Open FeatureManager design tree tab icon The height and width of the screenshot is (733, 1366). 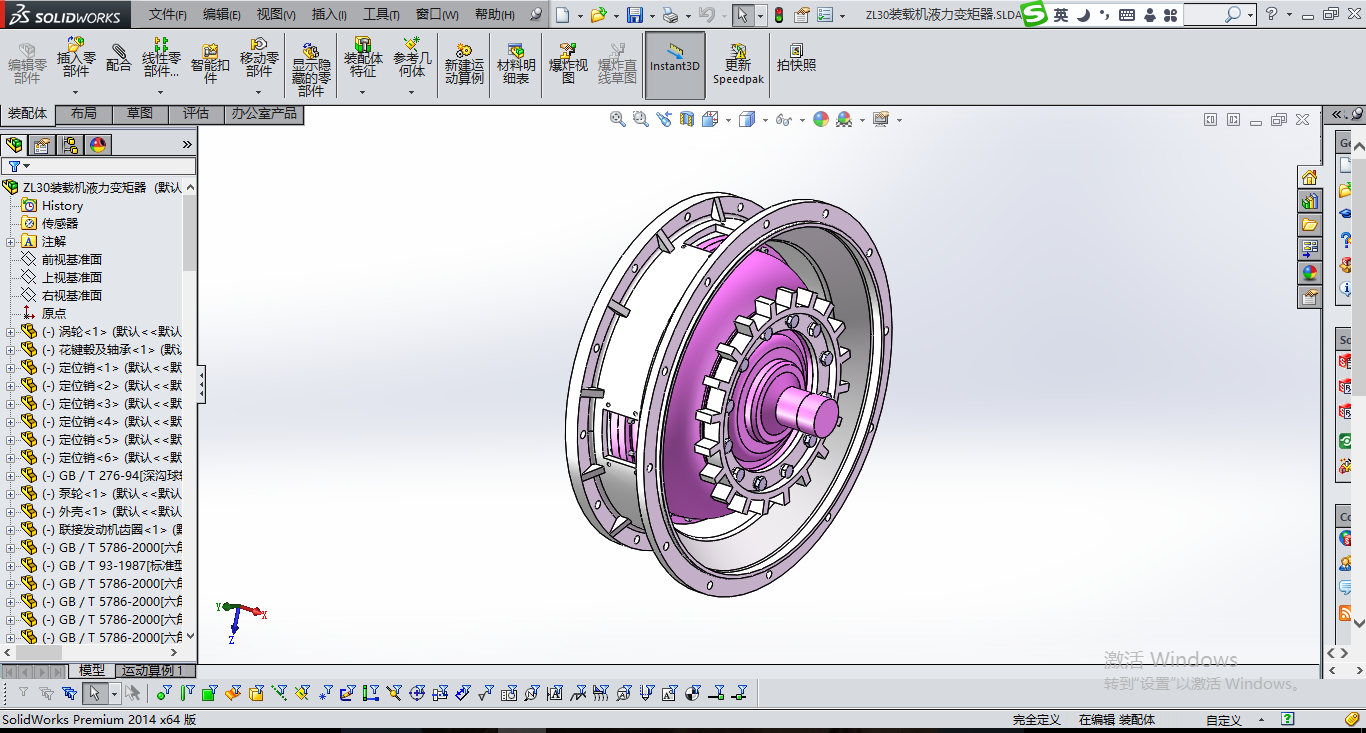pyautogui.click(x=14, y=145)
